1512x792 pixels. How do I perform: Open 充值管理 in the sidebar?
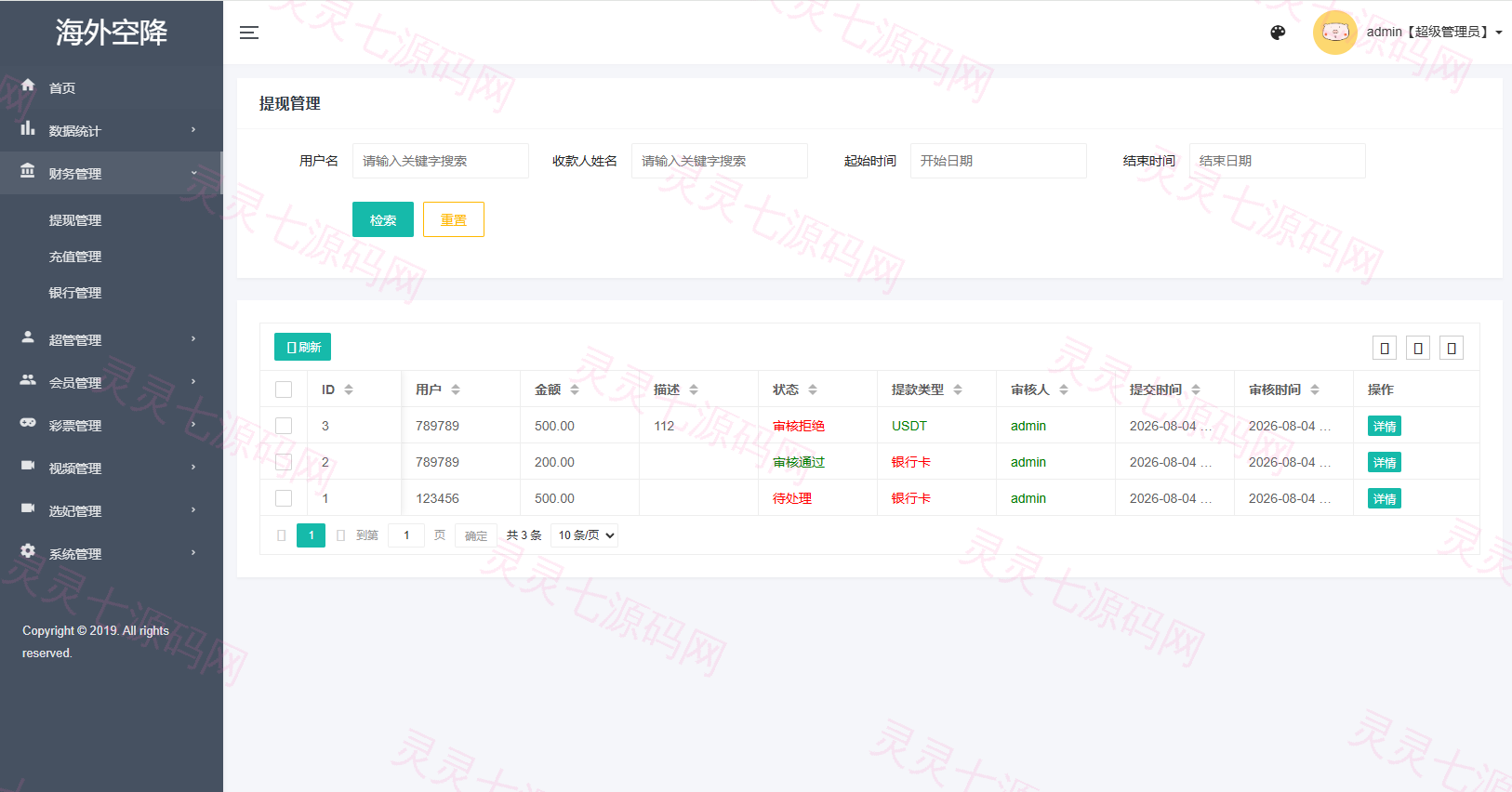[75, 257]
